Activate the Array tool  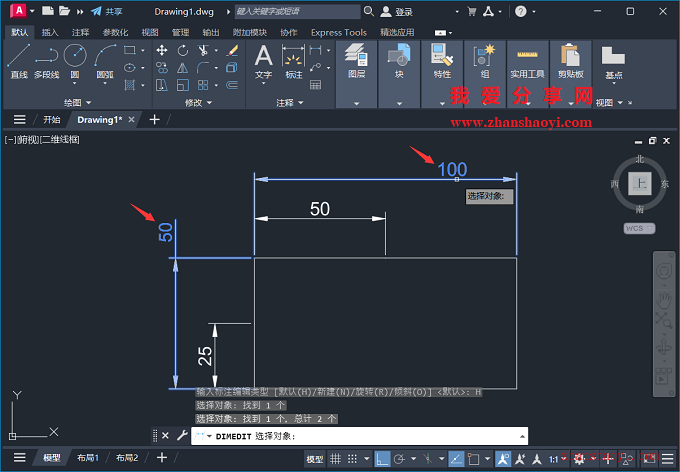point(203,85)
